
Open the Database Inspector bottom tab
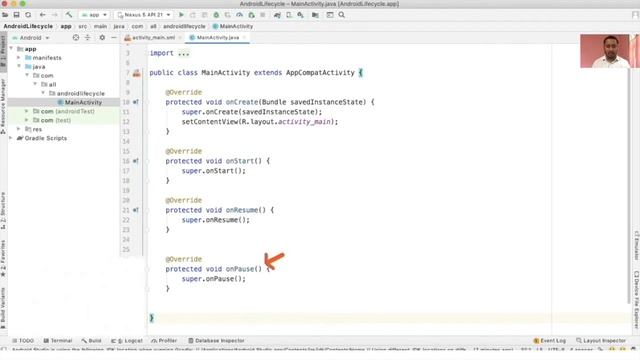pos(216,340)
